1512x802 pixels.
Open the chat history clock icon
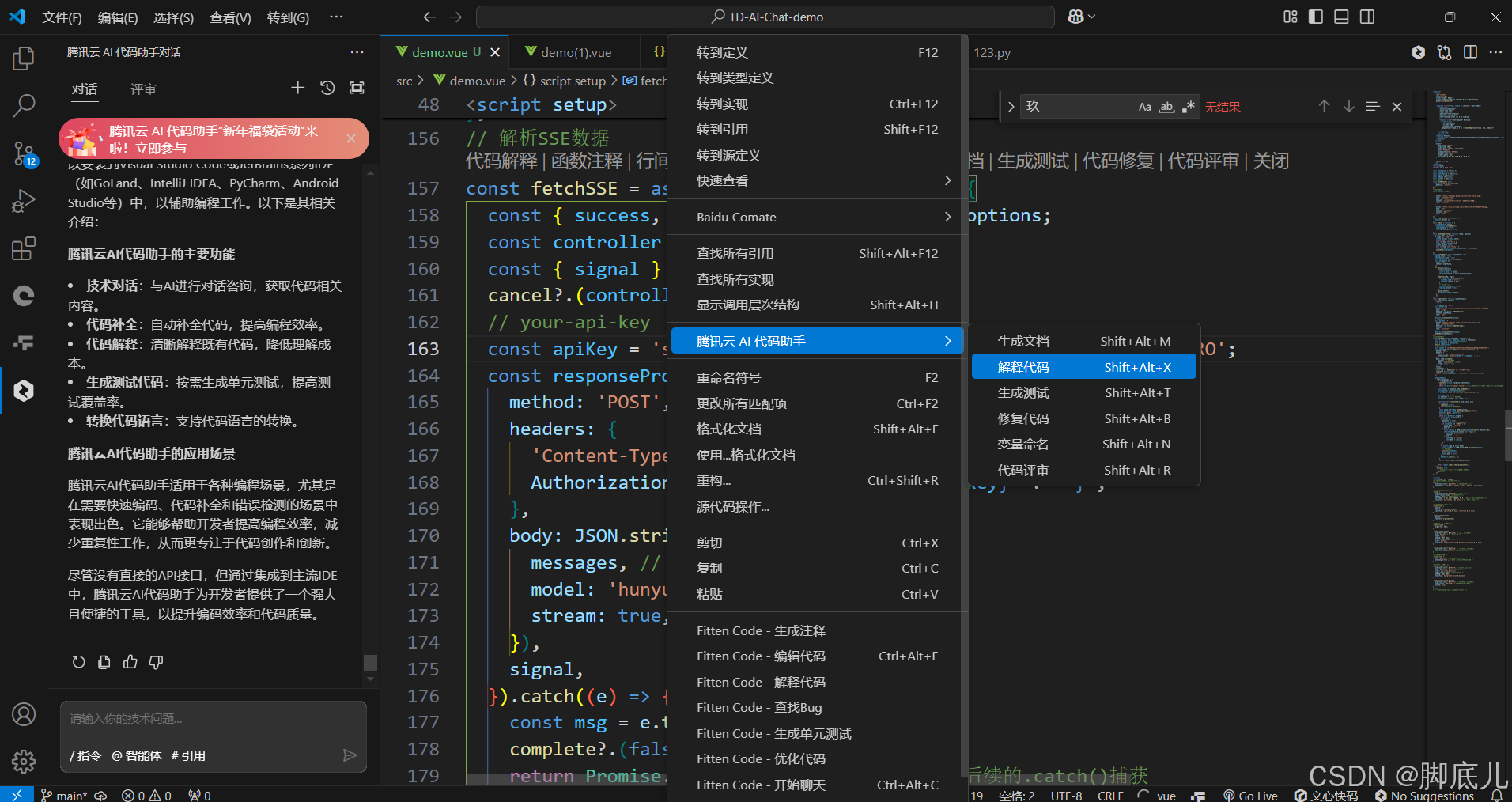click(327, 88)
